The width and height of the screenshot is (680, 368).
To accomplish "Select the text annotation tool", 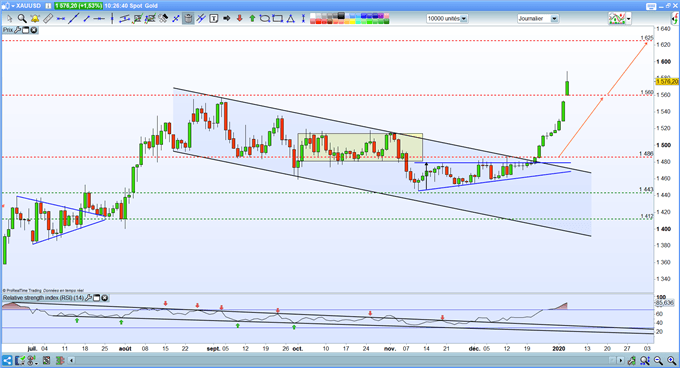I will click(x=213, y=18).
